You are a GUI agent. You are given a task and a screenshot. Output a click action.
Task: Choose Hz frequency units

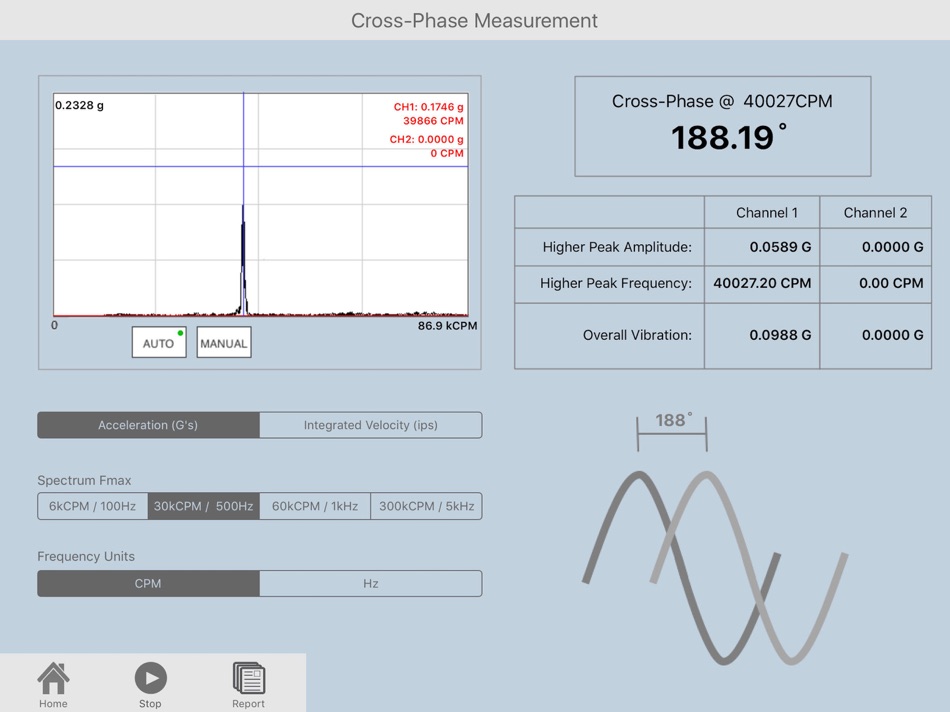pos(371,584)
